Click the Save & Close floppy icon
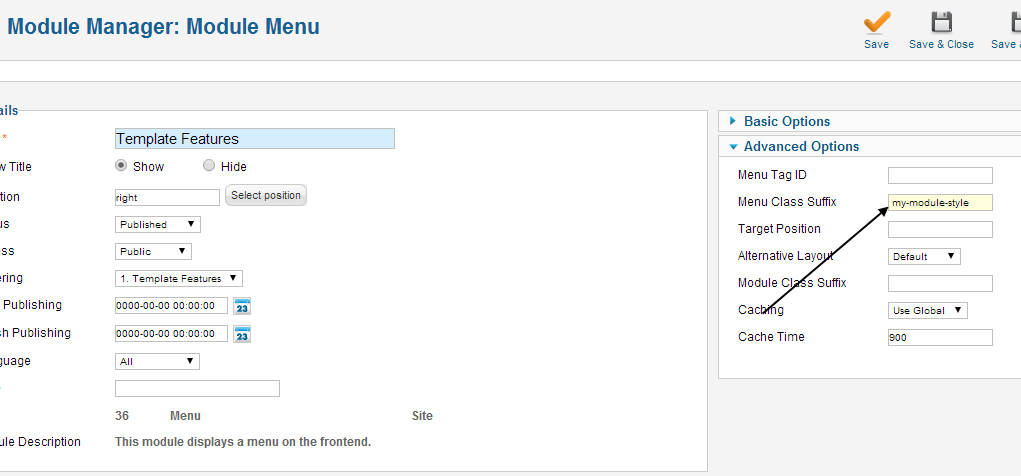The height and width of the screenshot is (476, 1021). pyautogui.click(x=942, y=23)
